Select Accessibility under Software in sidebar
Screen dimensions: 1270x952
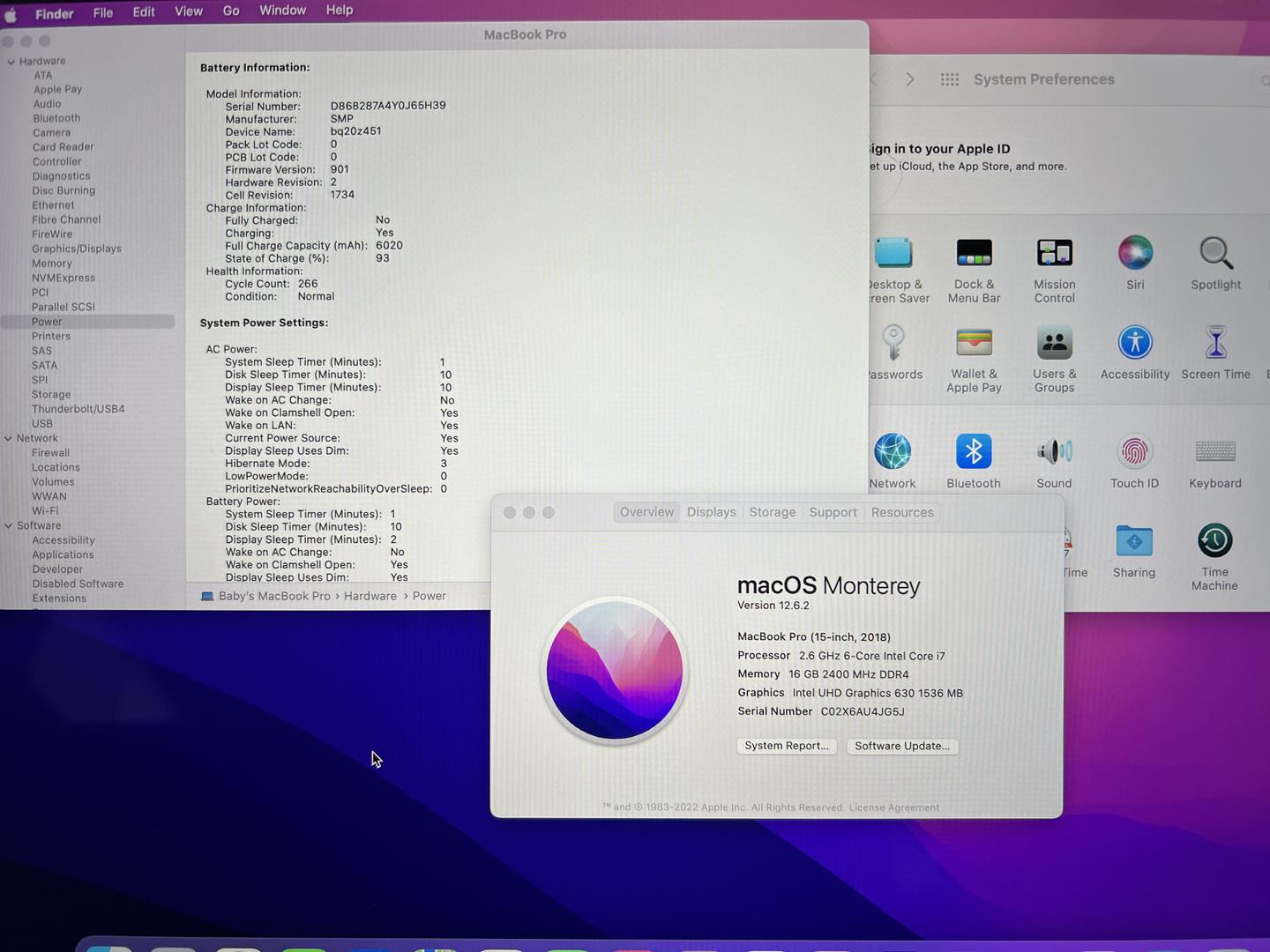[x=63, y=540]
